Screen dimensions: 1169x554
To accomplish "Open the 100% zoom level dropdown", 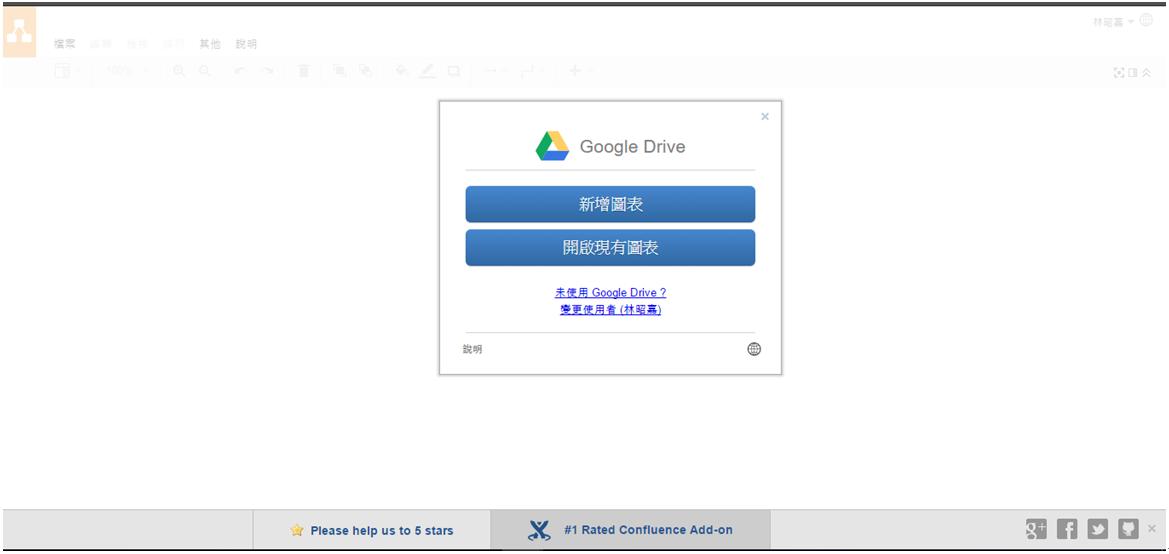I will point(127,71).
